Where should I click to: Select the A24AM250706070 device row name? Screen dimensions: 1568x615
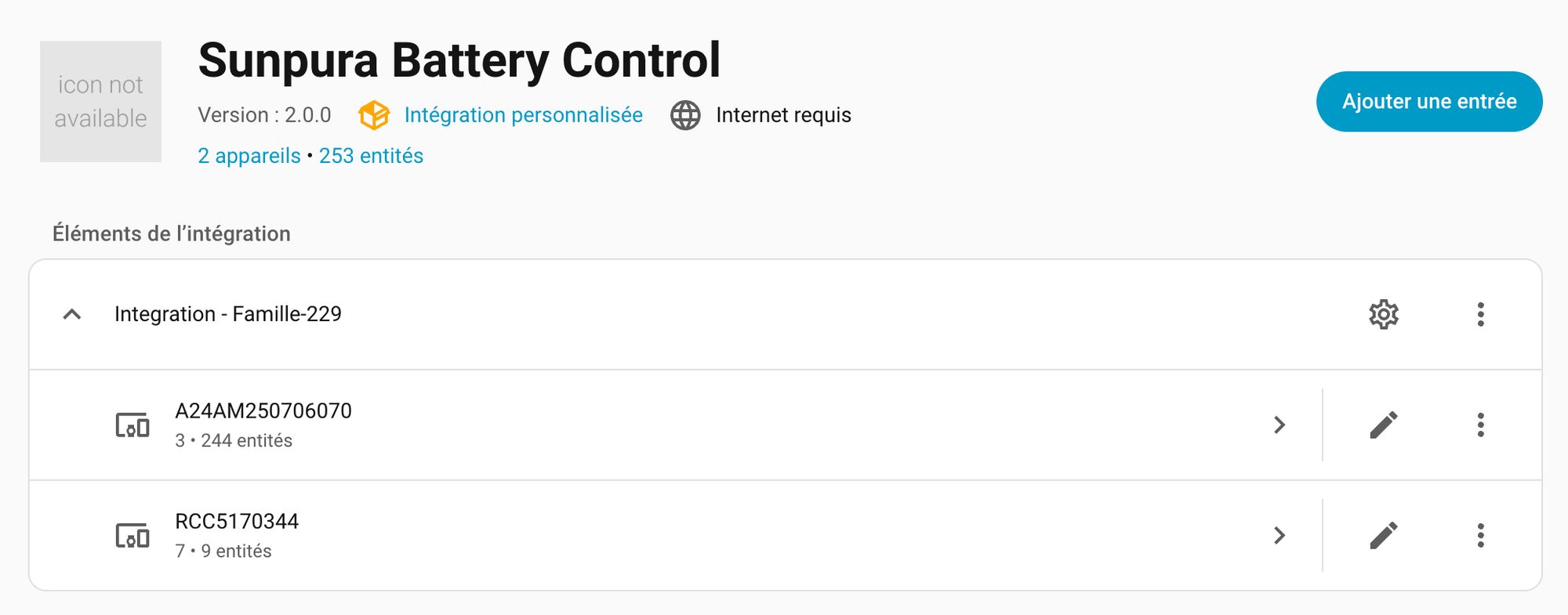(263, 411)
